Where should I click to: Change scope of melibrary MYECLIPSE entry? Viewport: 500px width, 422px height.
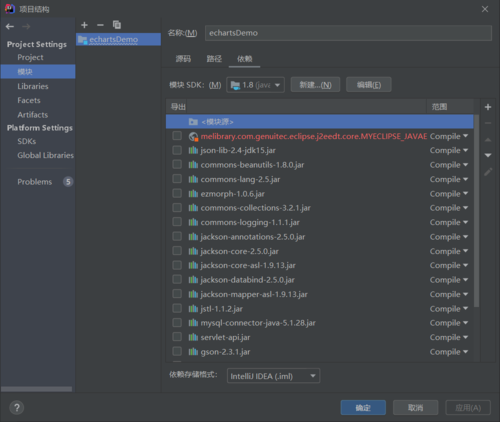[x=449, y=136]
